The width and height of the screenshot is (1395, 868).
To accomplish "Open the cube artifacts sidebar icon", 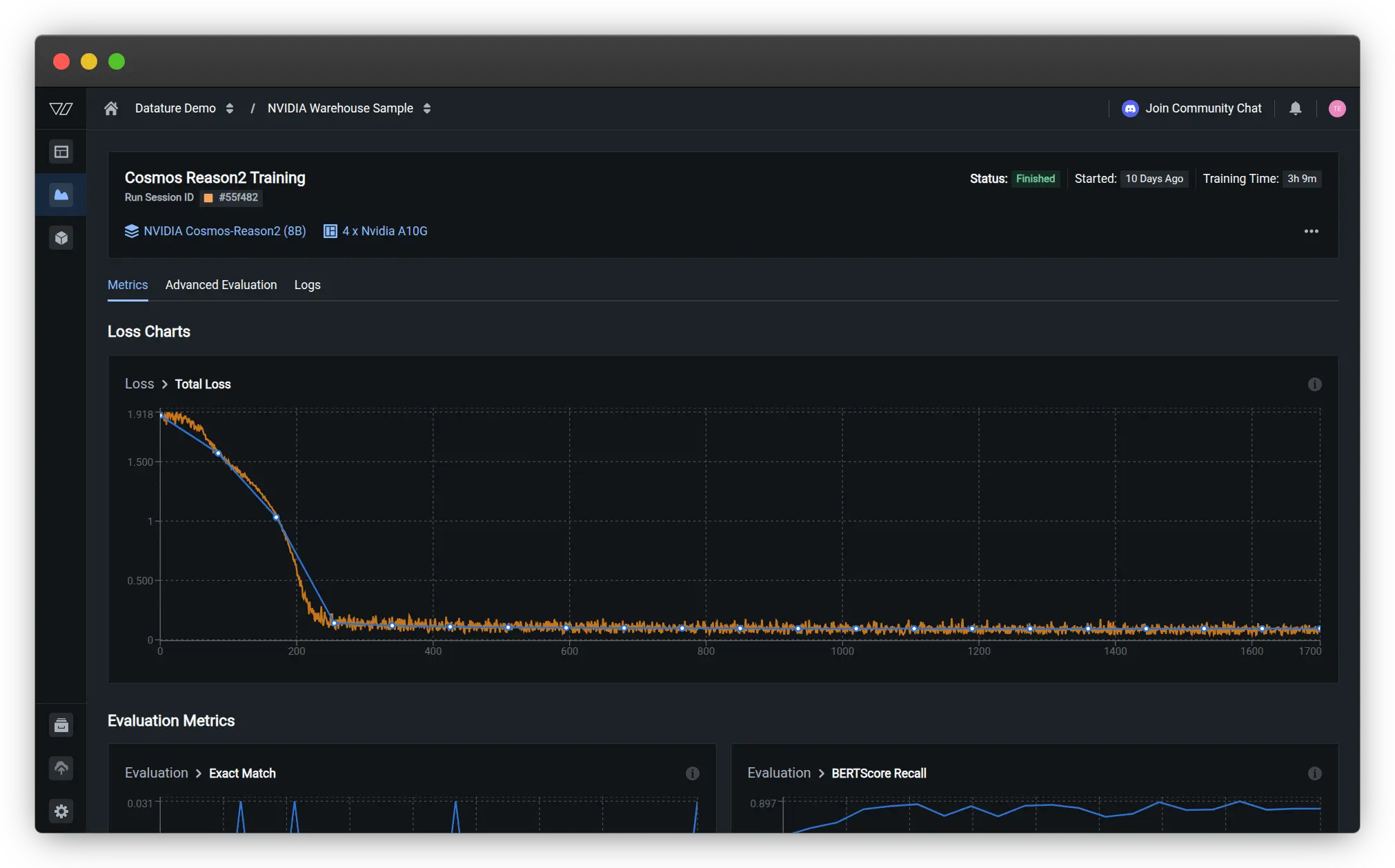I will (61, 238).
